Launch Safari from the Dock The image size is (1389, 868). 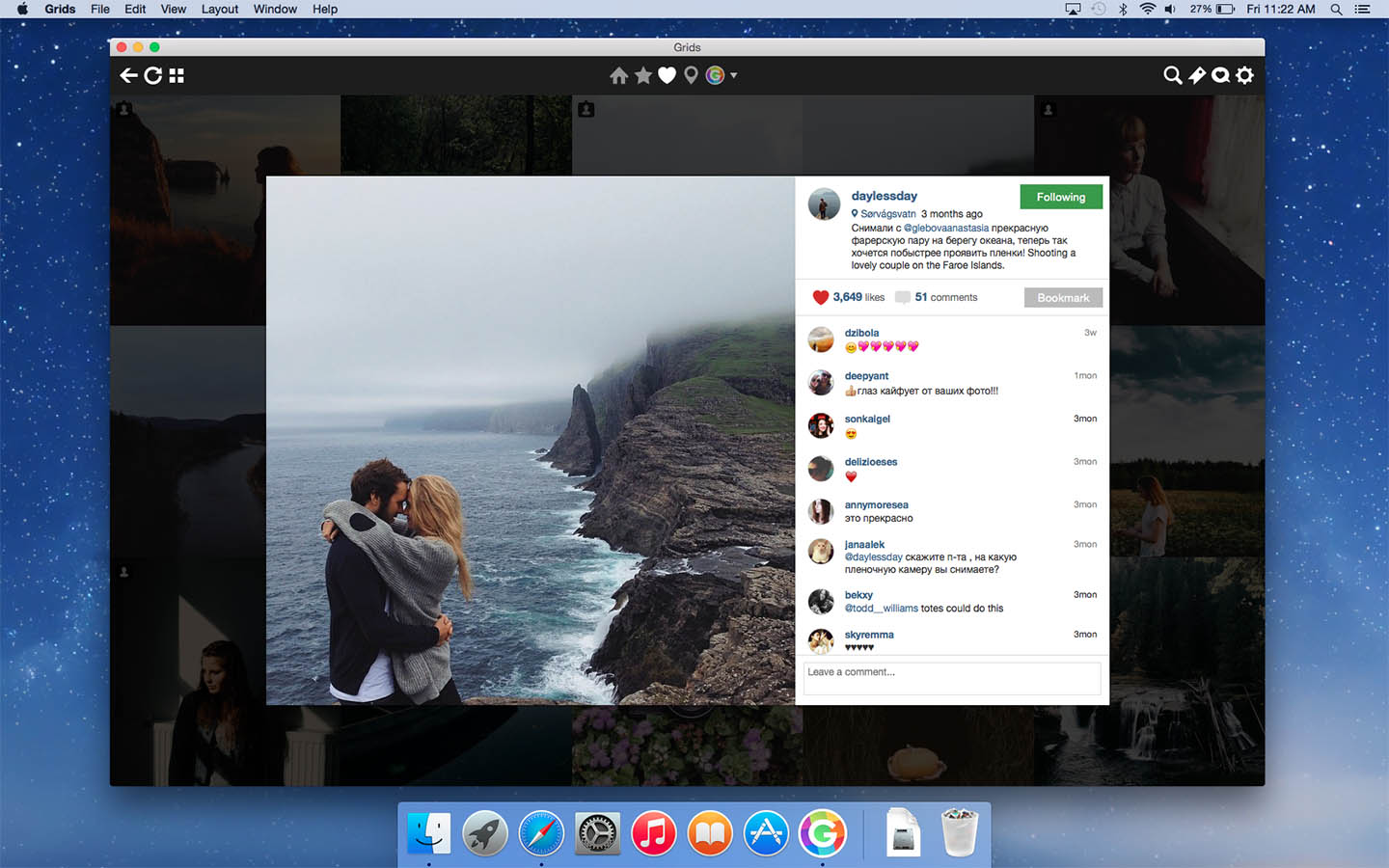pyautogui.click(x=541, y=833)
